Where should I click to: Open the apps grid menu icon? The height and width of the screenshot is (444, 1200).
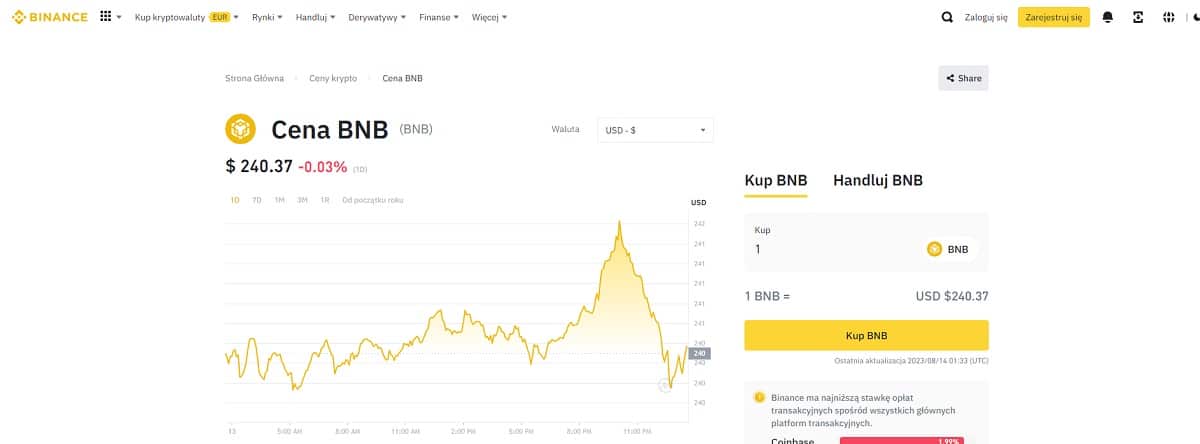tap(106, 17)
